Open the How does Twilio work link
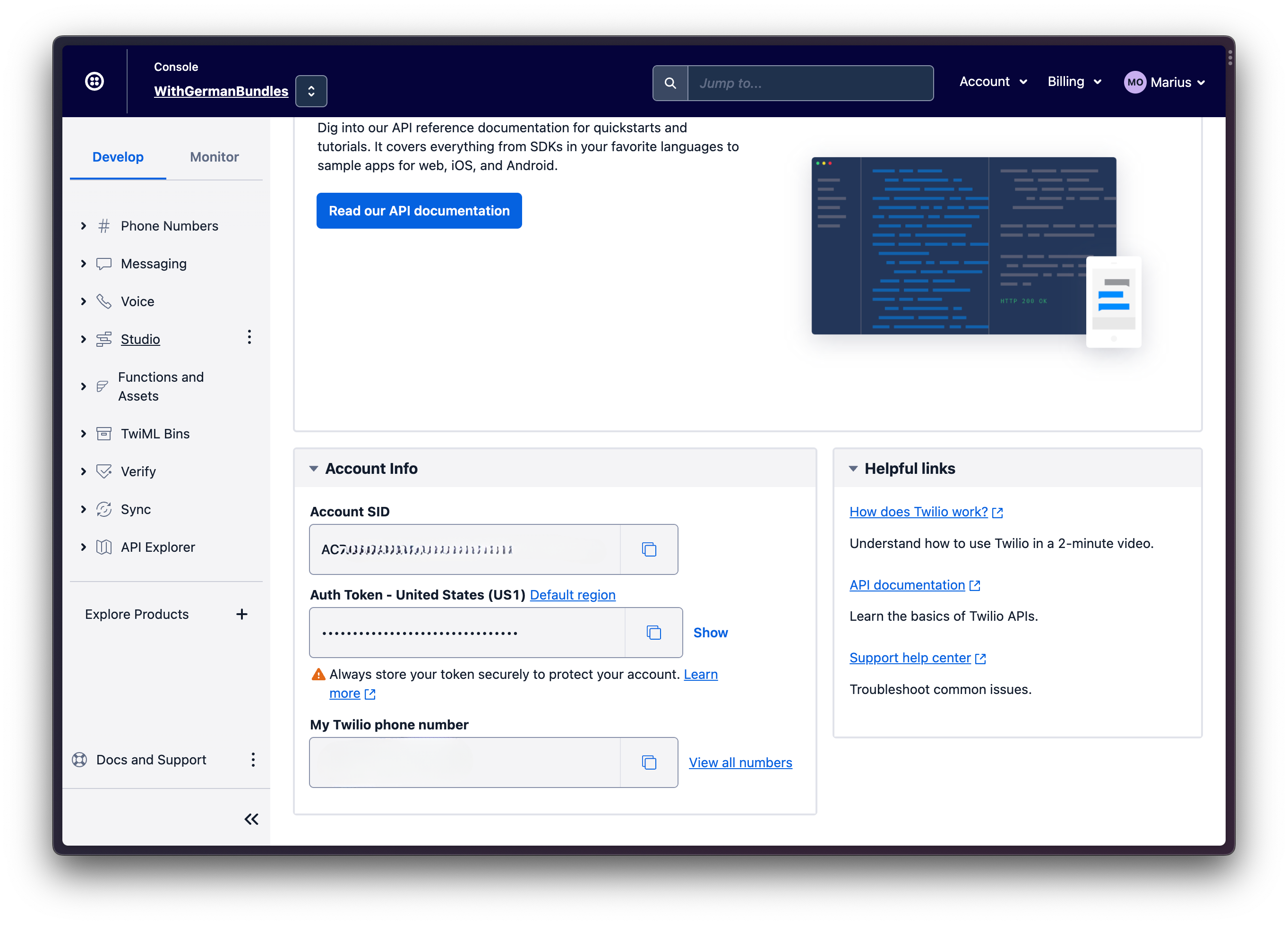This screenshot has width=1288, height=925. coord(926,512)
